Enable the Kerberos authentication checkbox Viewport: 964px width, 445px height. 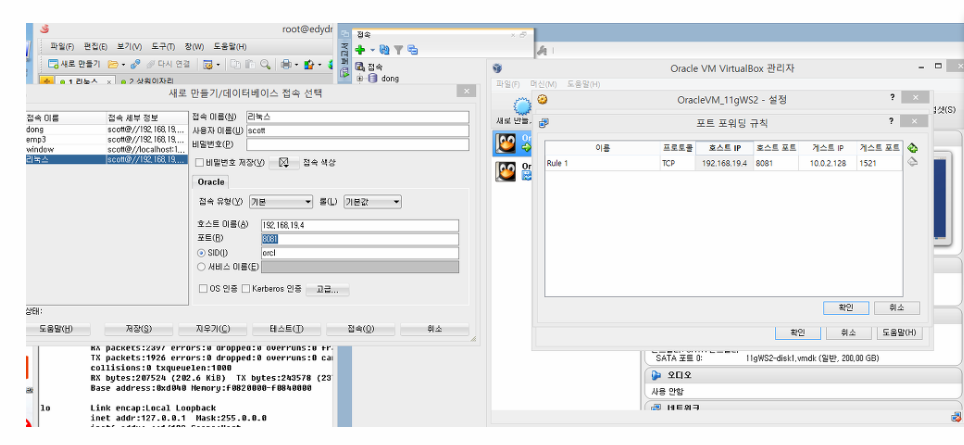(246, 288)
